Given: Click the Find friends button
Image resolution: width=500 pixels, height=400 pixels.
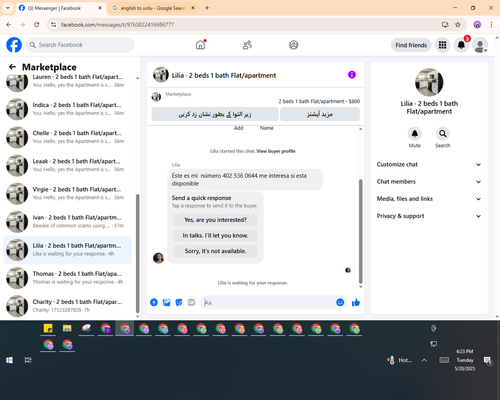Looking at the screenshot, I should 411,45.
